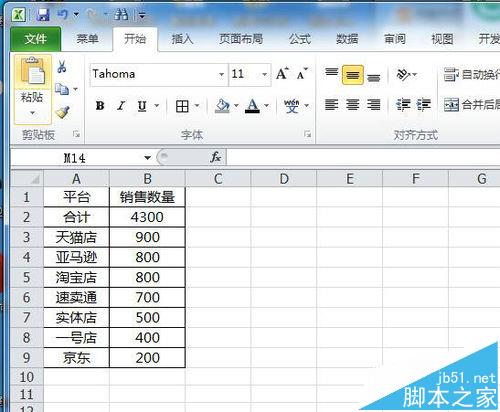Open the Borders dropdown arrow

point(197,106)
